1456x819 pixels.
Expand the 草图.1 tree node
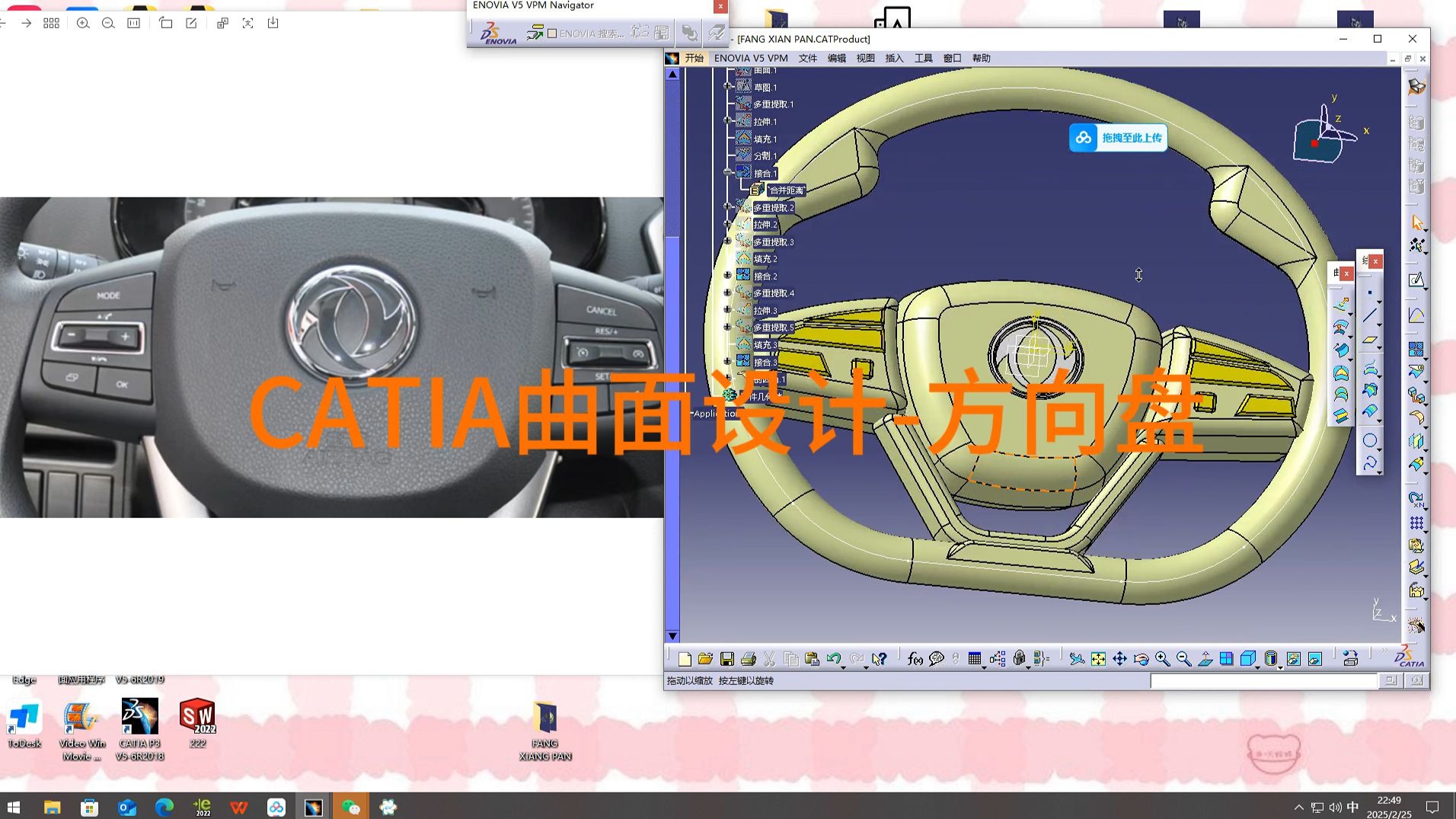(x=727, y=87)
